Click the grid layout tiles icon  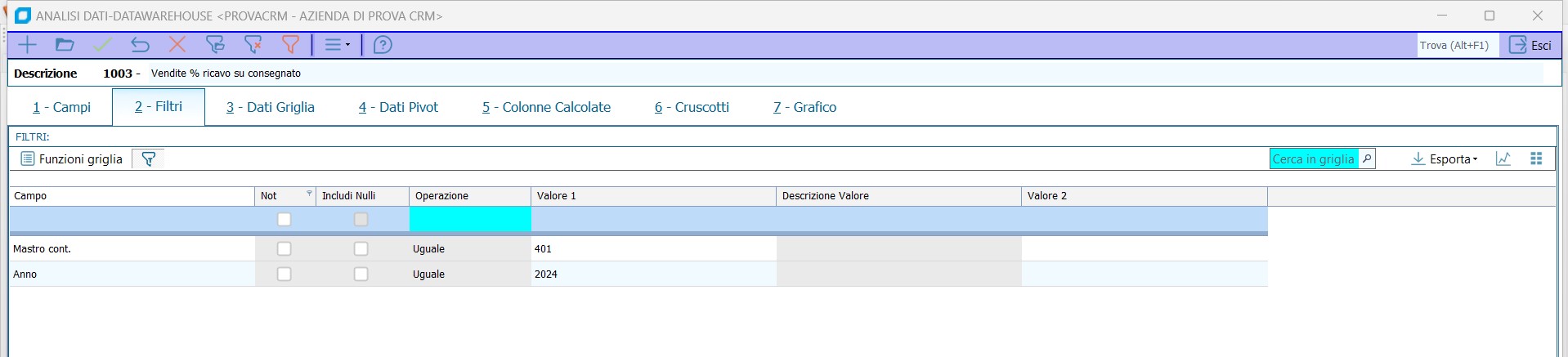pos(1536,158)
